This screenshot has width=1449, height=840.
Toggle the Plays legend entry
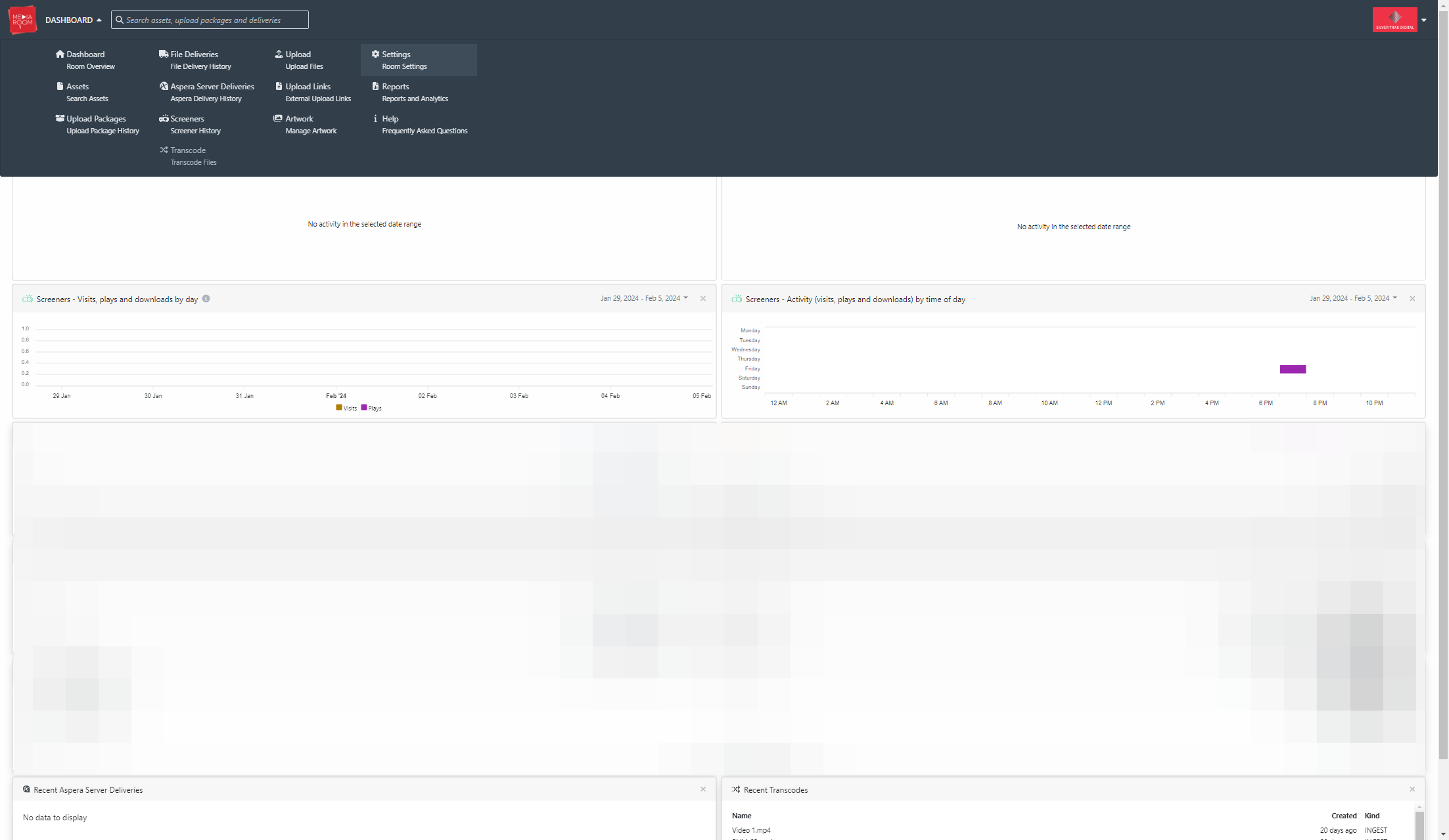371,408
